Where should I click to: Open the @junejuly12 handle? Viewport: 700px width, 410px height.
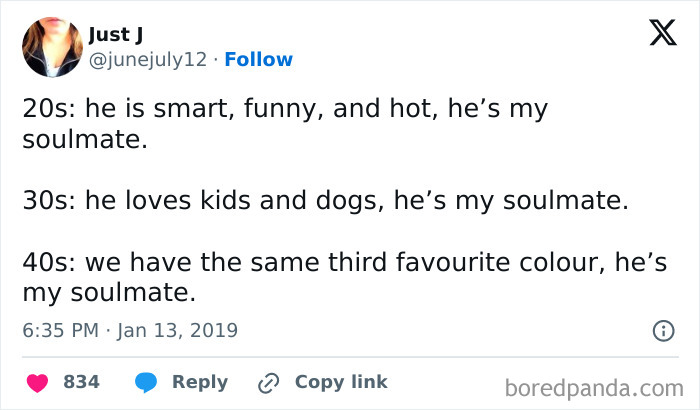point(149,59)
